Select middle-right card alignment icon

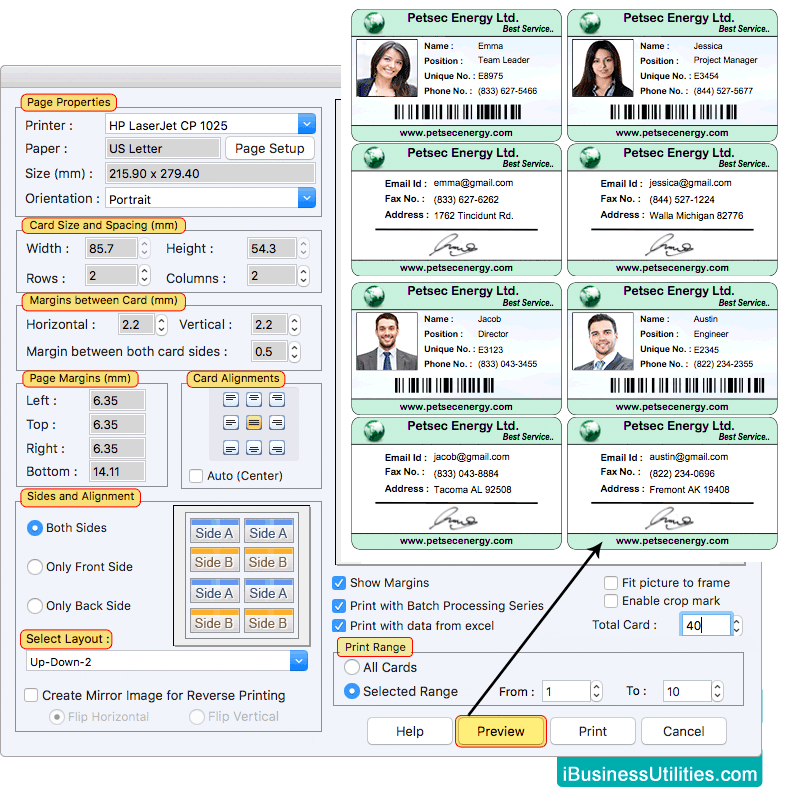[x=277, y=423]
